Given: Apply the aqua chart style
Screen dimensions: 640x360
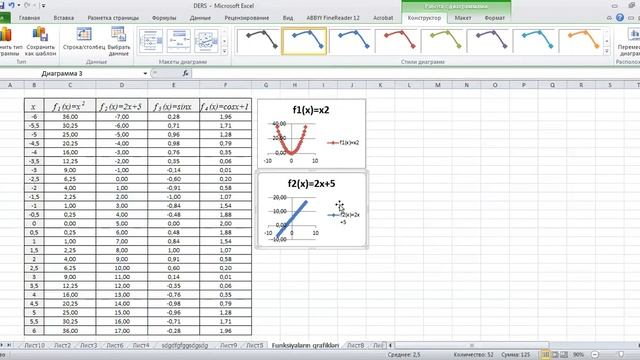Looking at the screenshot, I should (x=534, y=41).
